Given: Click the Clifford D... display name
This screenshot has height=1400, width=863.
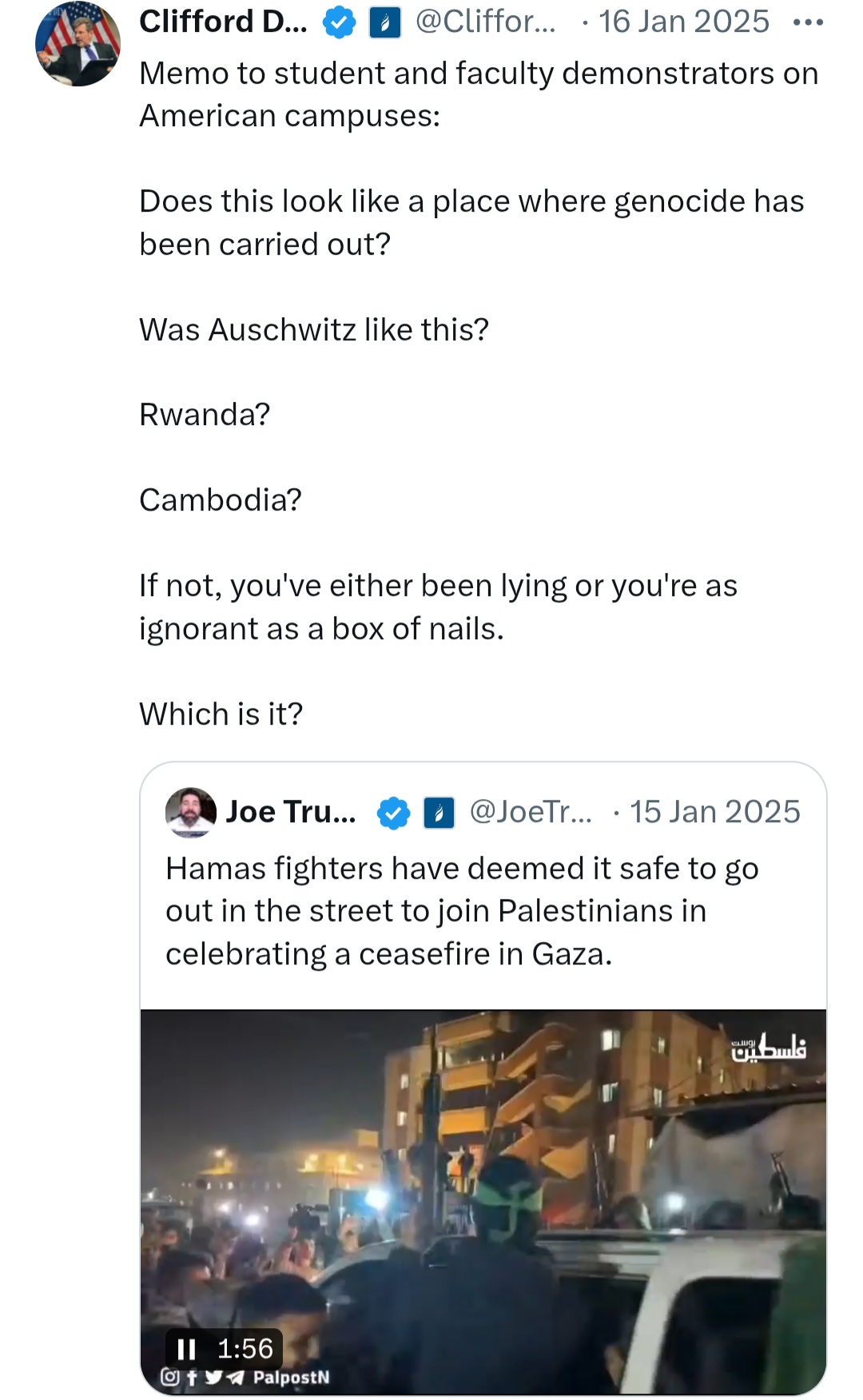Looking at the screenshot, I should pyautogui.click(x=223, y=22).
